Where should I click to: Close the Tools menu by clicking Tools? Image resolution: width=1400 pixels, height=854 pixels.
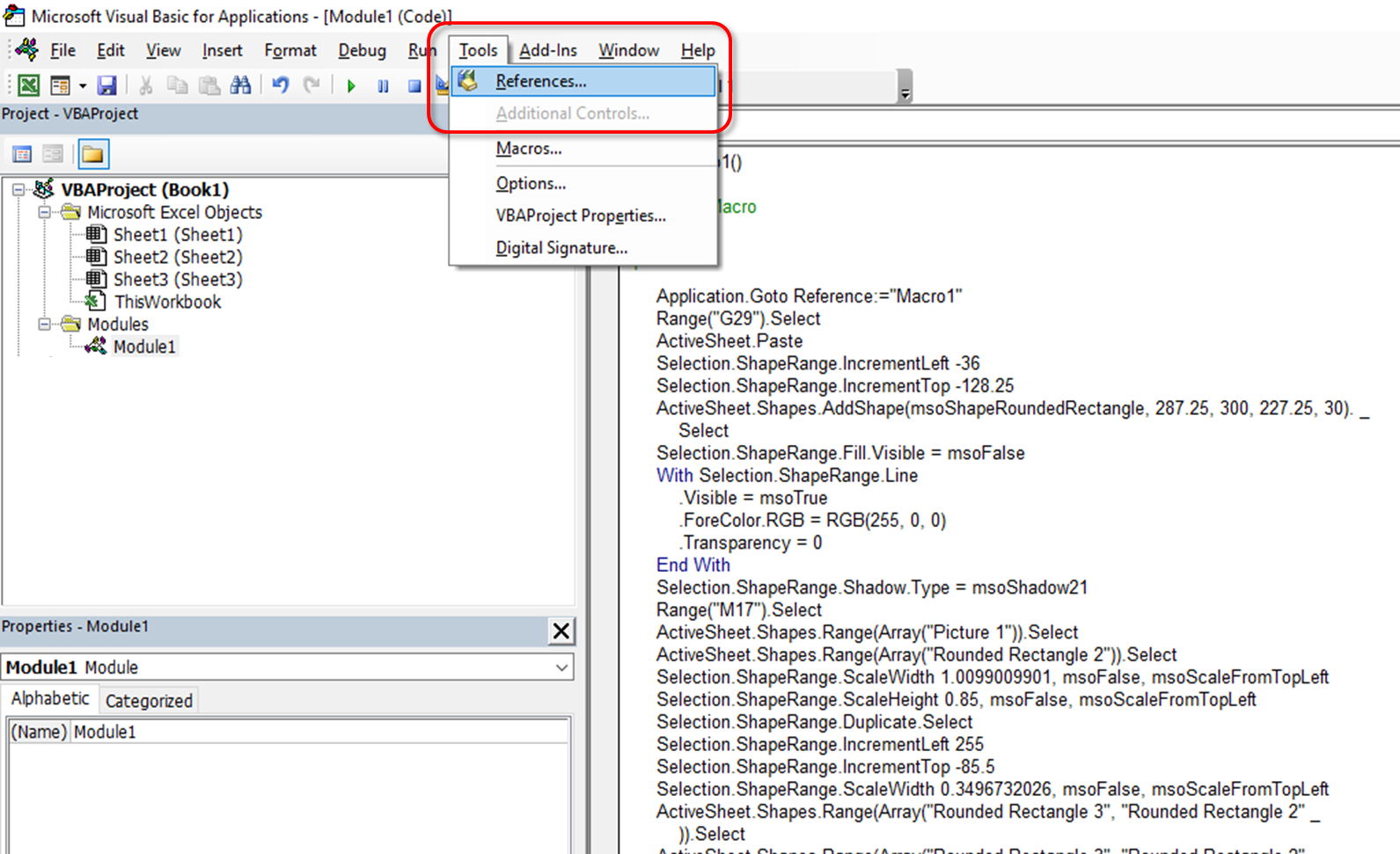[478, 50]
